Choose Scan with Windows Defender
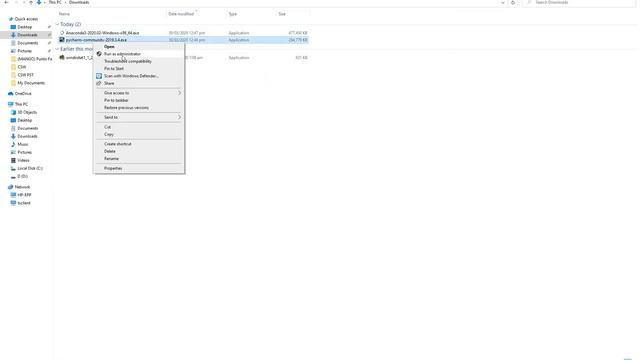This screenshot has height=360, width=640. tap(131, 76)
